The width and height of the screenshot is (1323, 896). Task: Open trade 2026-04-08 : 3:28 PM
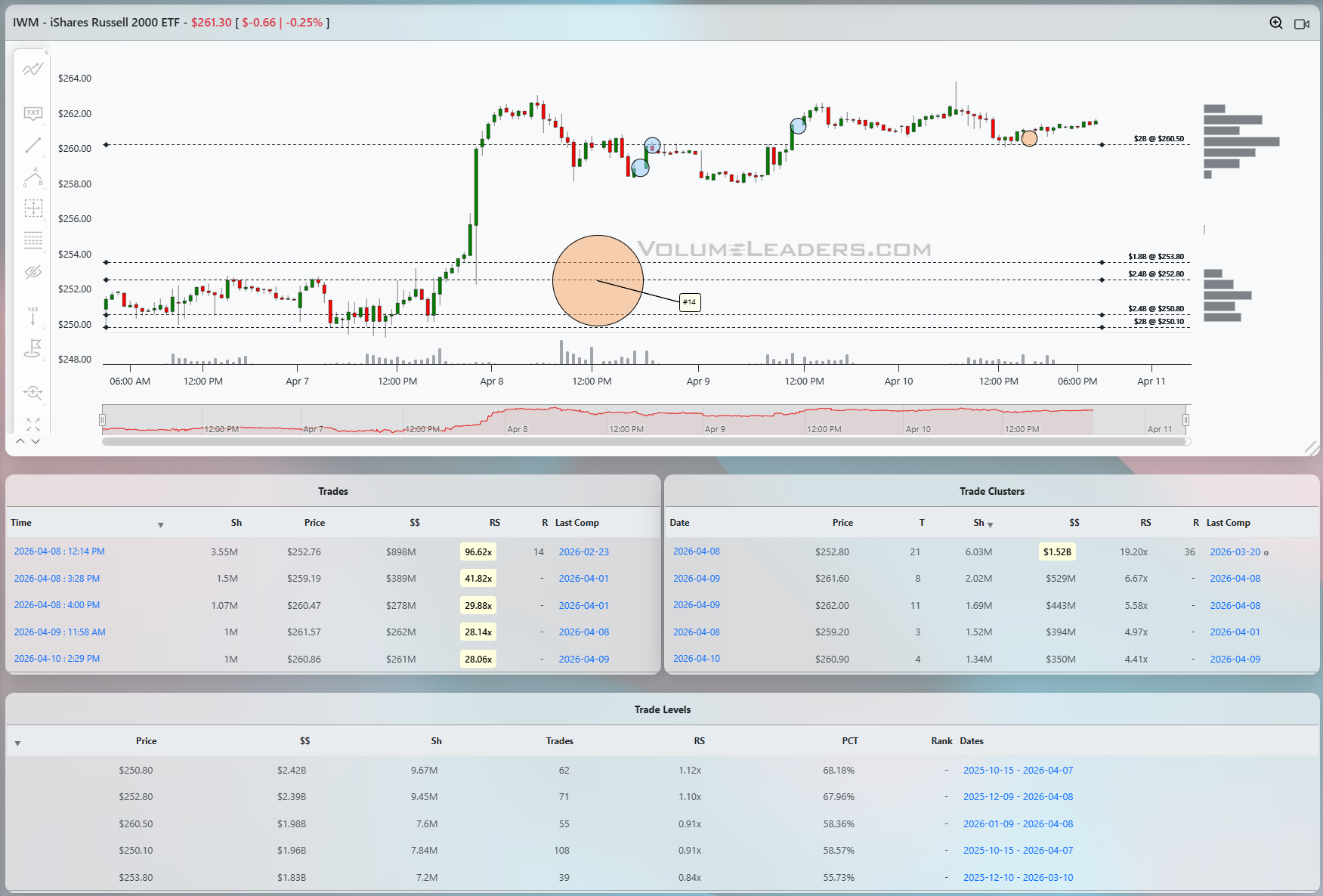point(57,579)
